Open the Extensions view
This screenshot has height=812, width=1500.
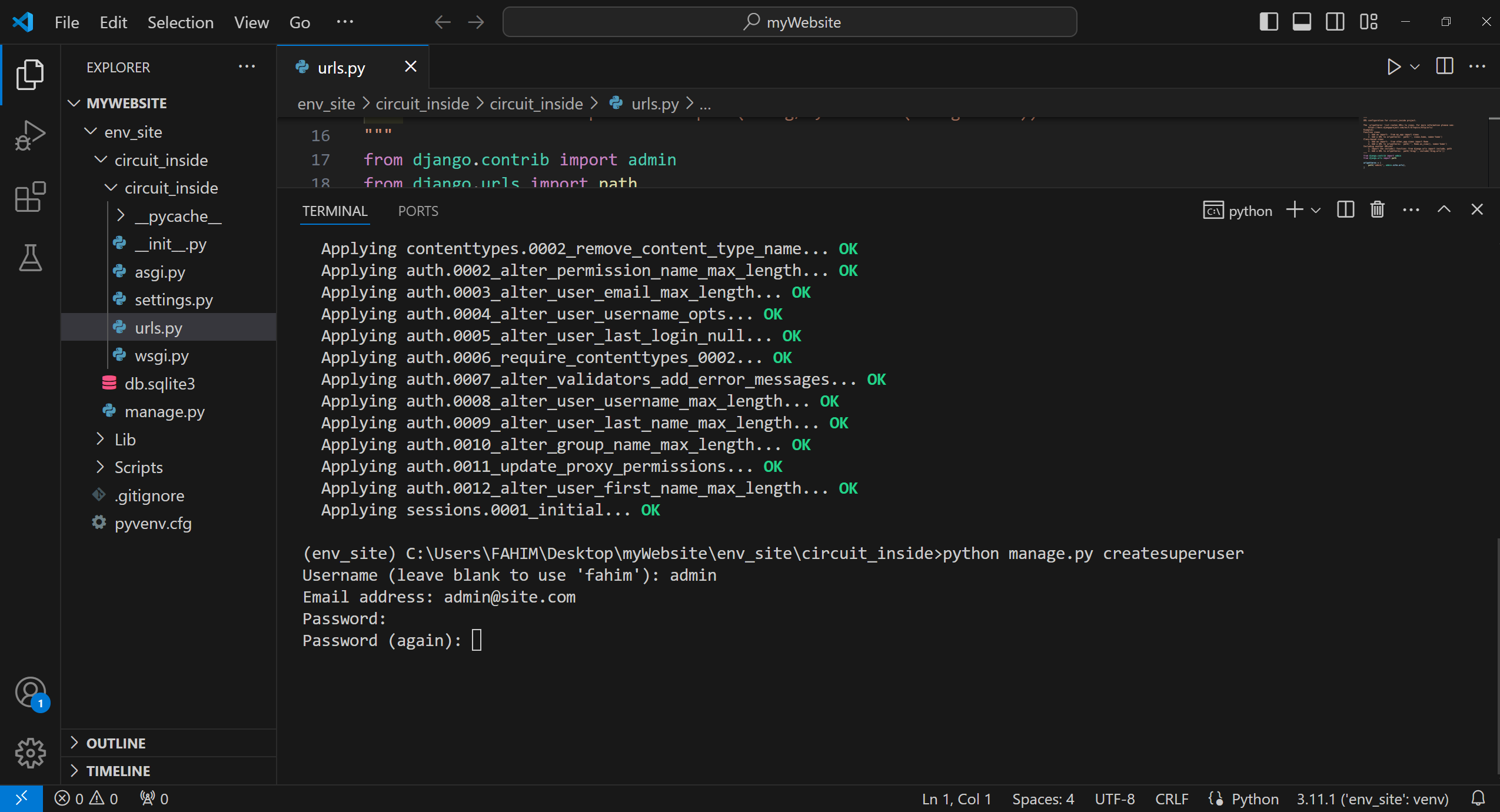coord(30,197)
